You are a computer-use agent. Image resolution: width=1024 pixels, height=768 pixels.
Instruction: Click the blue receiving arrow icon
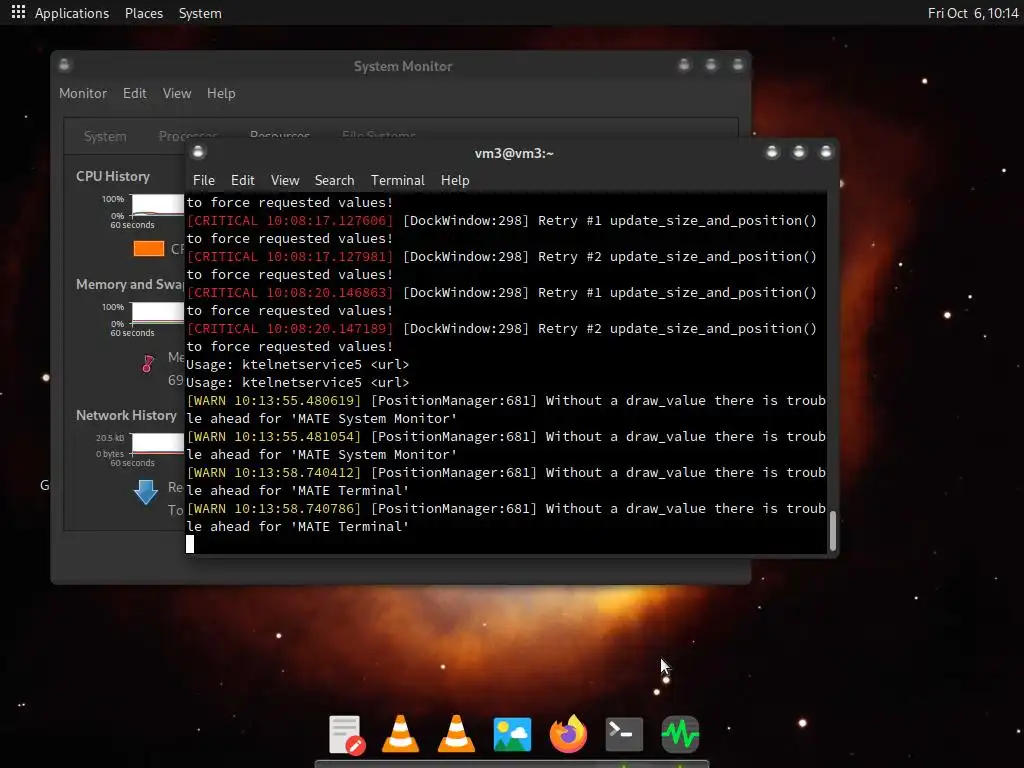point(146,492)
